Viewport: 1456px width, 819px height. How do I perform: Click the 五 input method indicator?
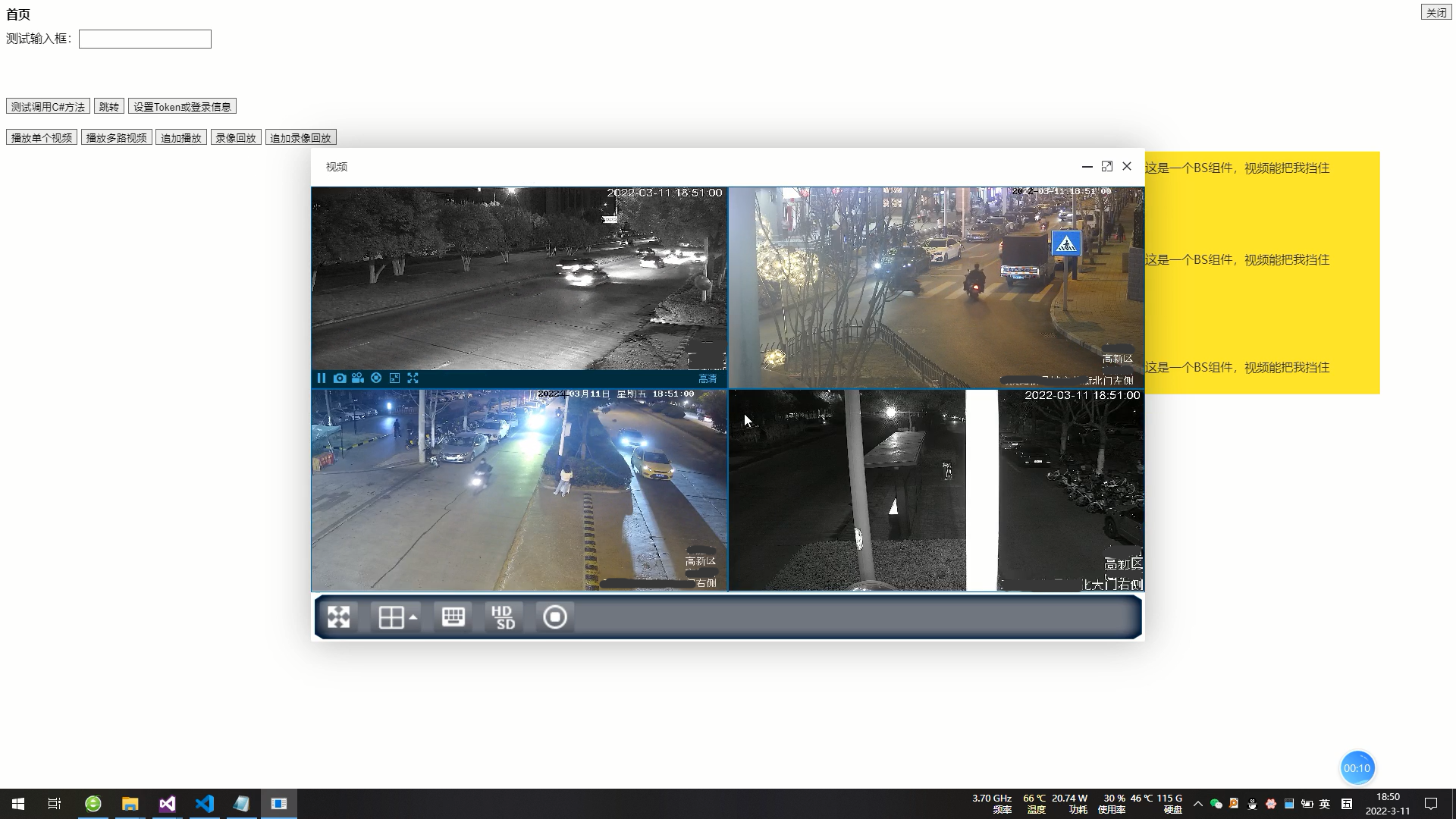click(x=1347, y=804)
